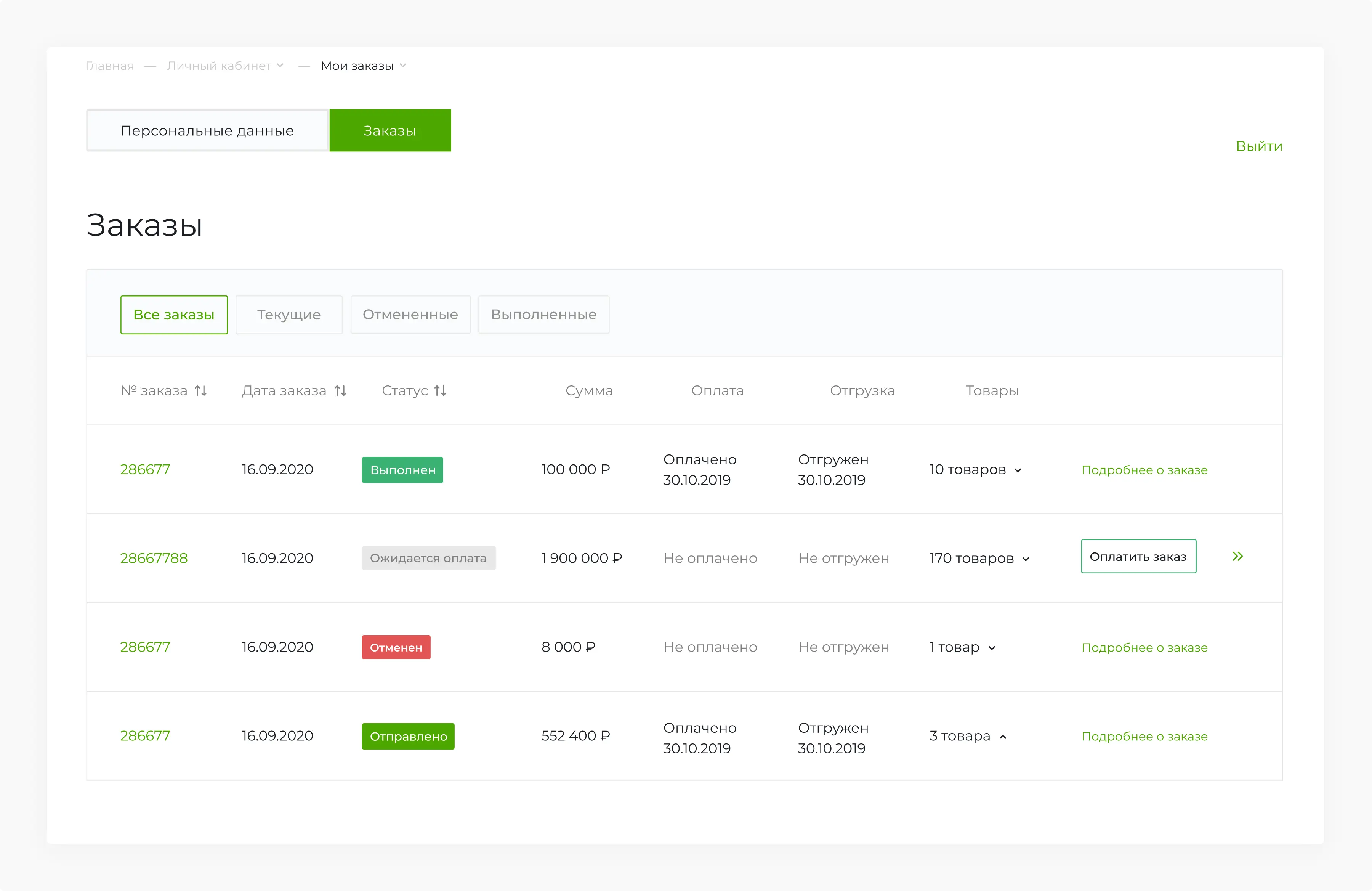This screenshot has width=1372, height=891.
Task: Open Личный кабинет breadcrumb dropdown
Action: point(280,66)
